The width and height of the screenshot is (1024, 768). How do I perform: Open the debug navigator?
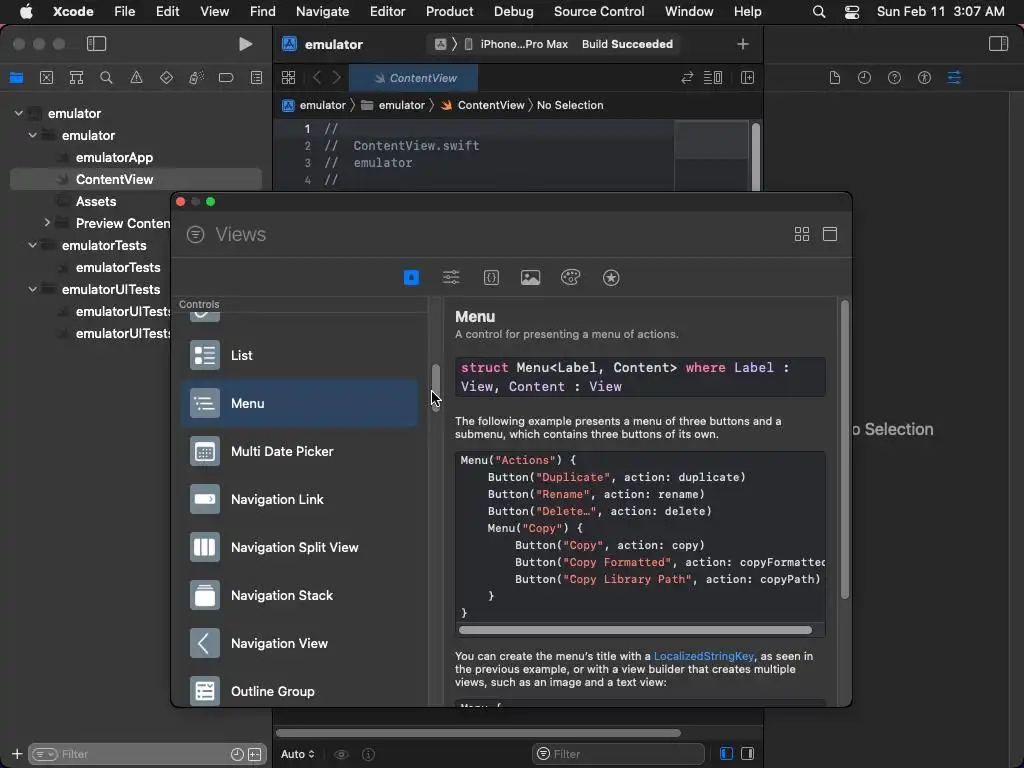click(x=196, y=78)
